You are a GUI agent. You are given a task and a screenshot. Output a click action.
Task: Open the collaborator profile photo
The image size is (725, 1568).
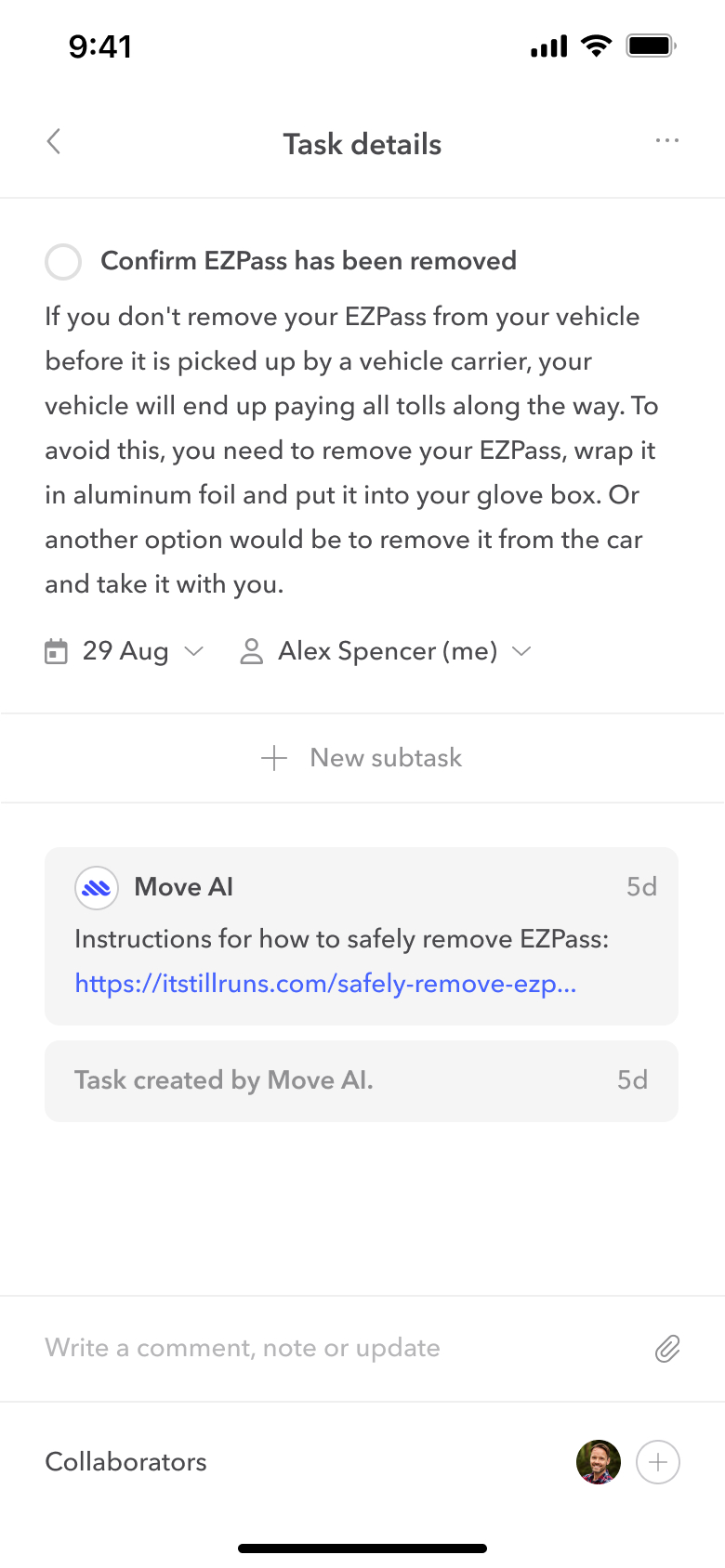pos(598,1462)
